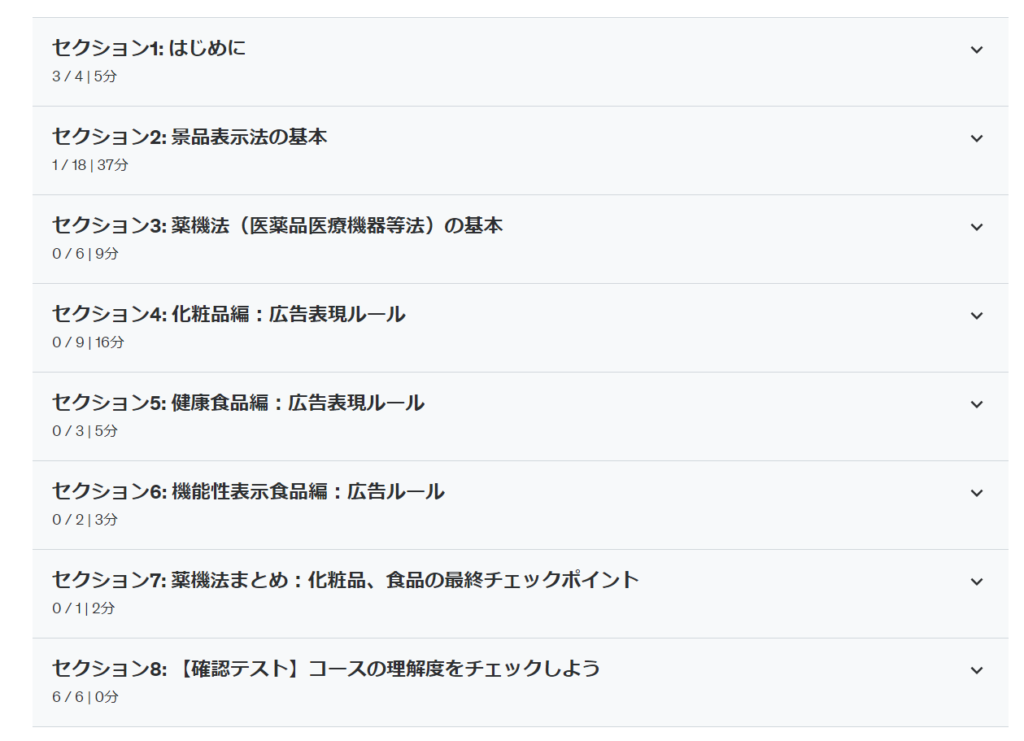The image size is (1024, 741).
Task: Click chevron beside セクション3 薬機法の基本
Action: [x=977, y=227]
